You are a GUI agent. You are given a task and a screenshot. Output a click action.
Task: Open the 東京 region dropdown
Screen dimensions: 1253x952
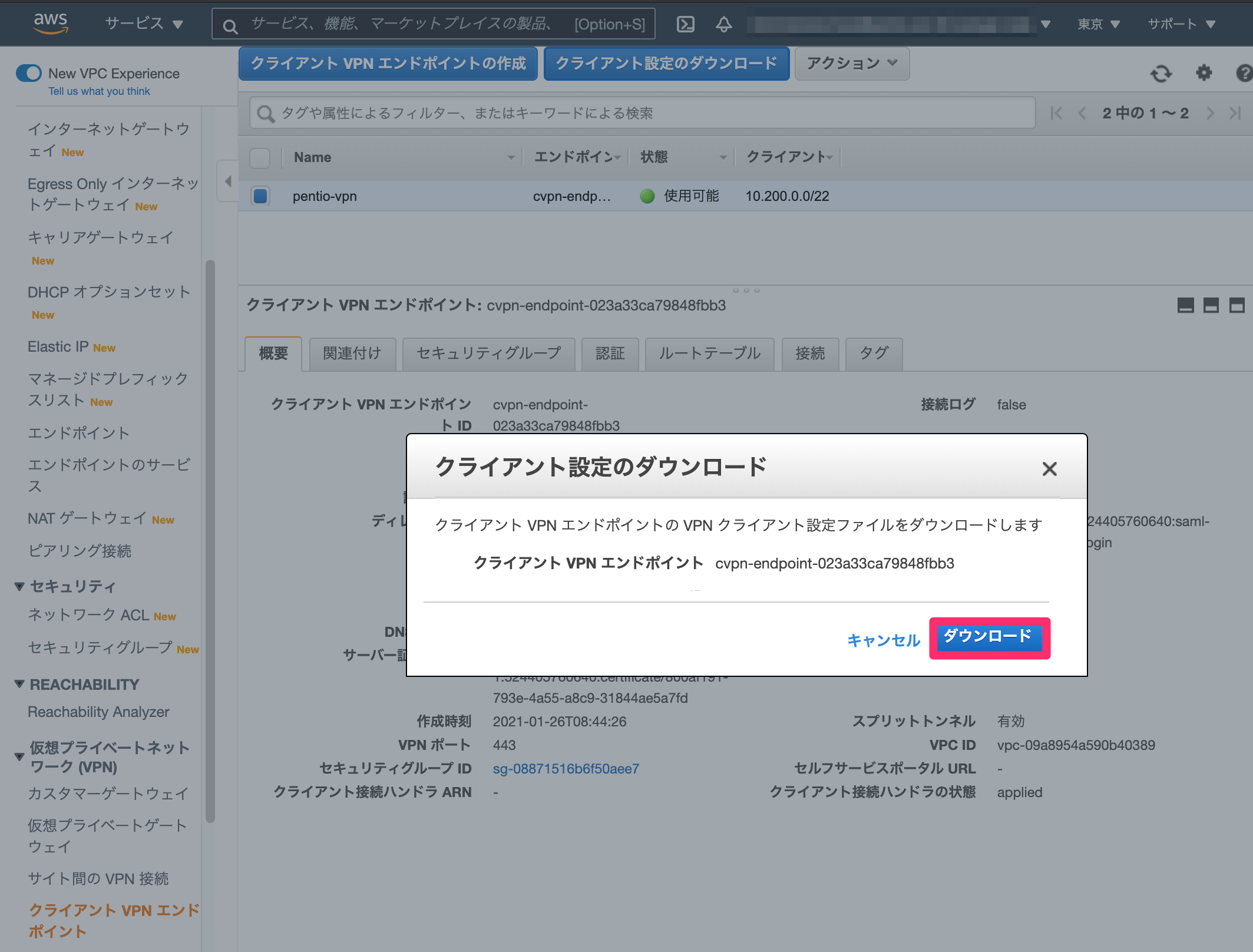(x=1098, y=24)
